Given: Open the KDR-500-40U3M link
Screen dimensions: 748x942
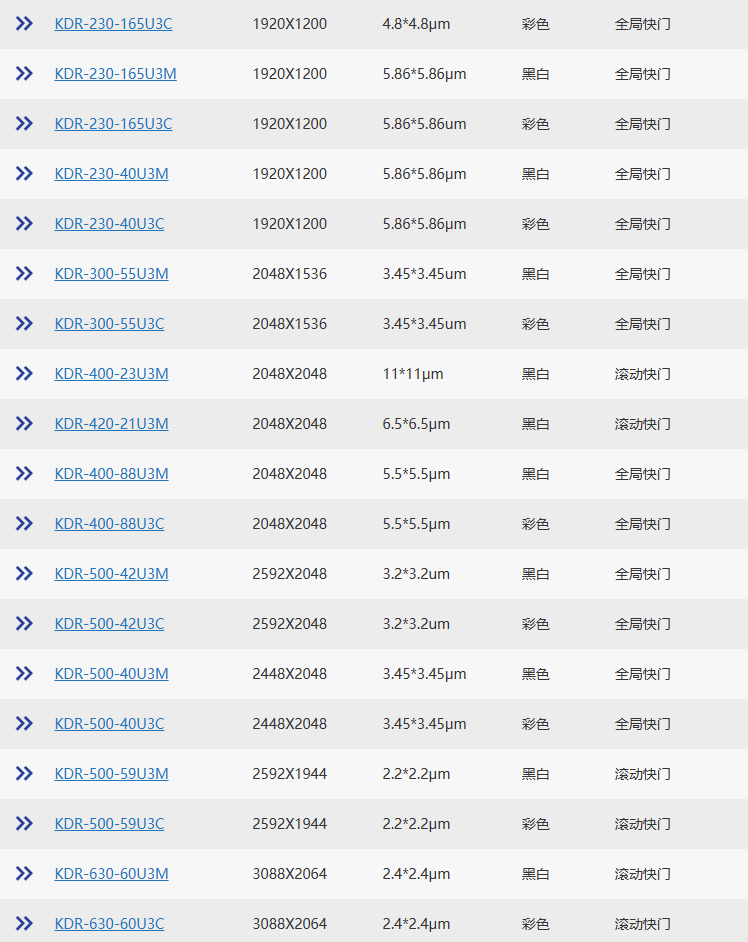Looking at the screenshot, I should tap(111, 674).
